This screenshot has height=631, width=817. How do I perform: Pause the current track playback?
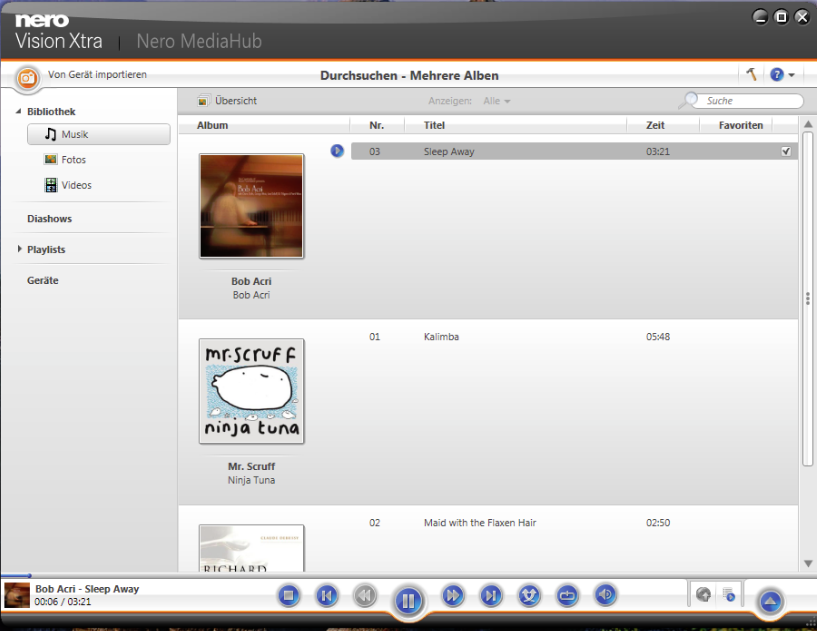(x=408, y=600)
